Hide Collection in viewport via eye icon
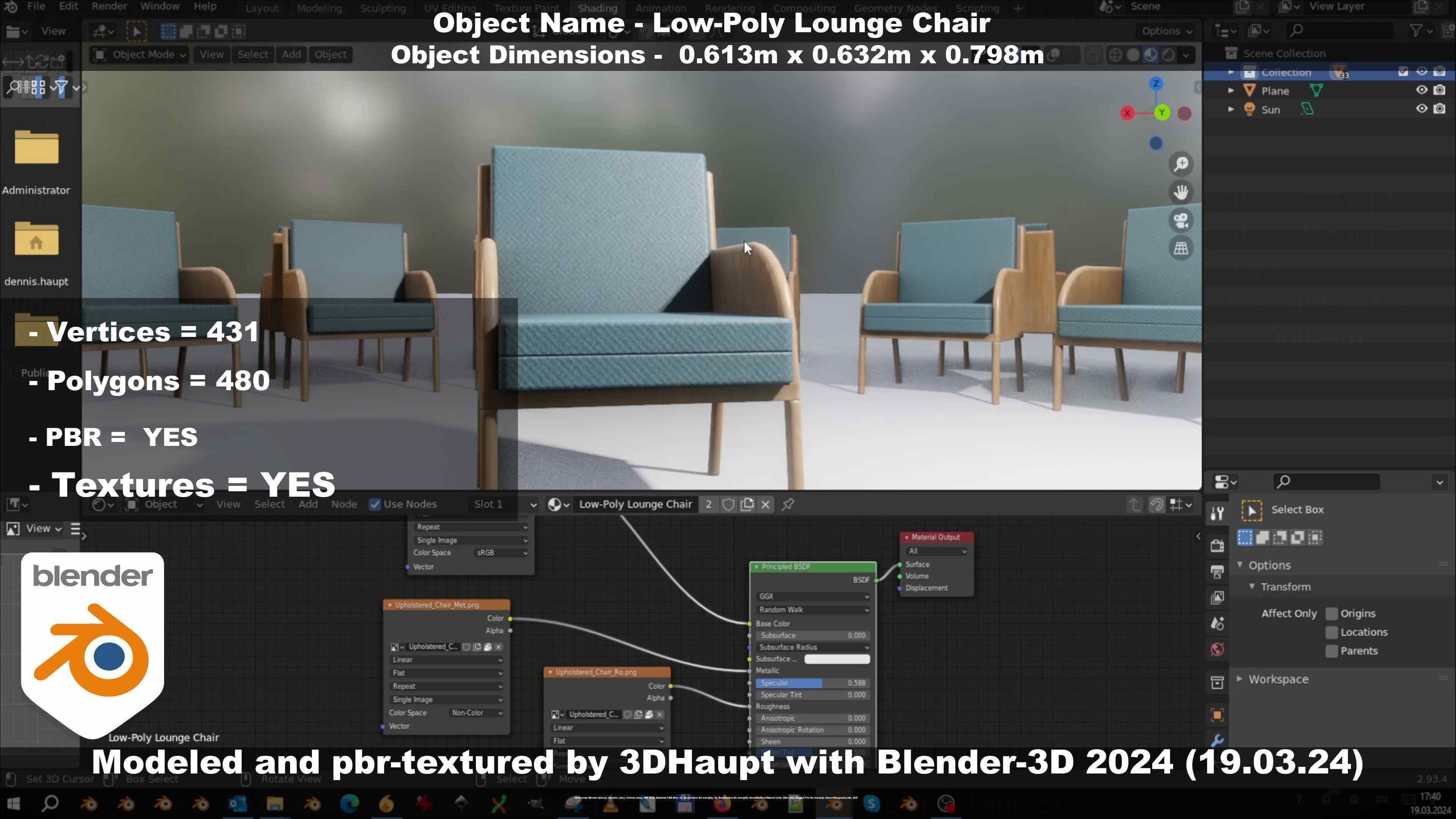Viewport: 1456px width, 819px height. [x=1421, y=71]
